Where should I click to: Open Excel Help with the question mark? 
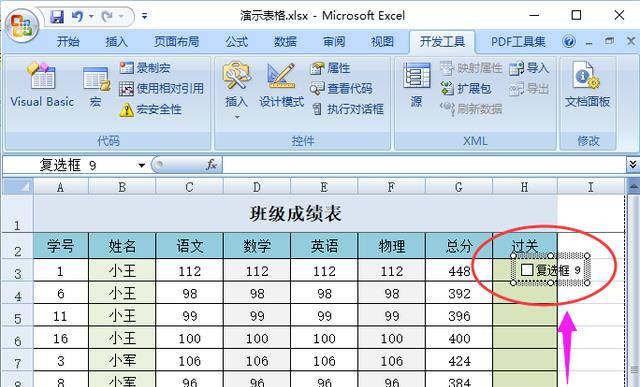tap(569, 41)
